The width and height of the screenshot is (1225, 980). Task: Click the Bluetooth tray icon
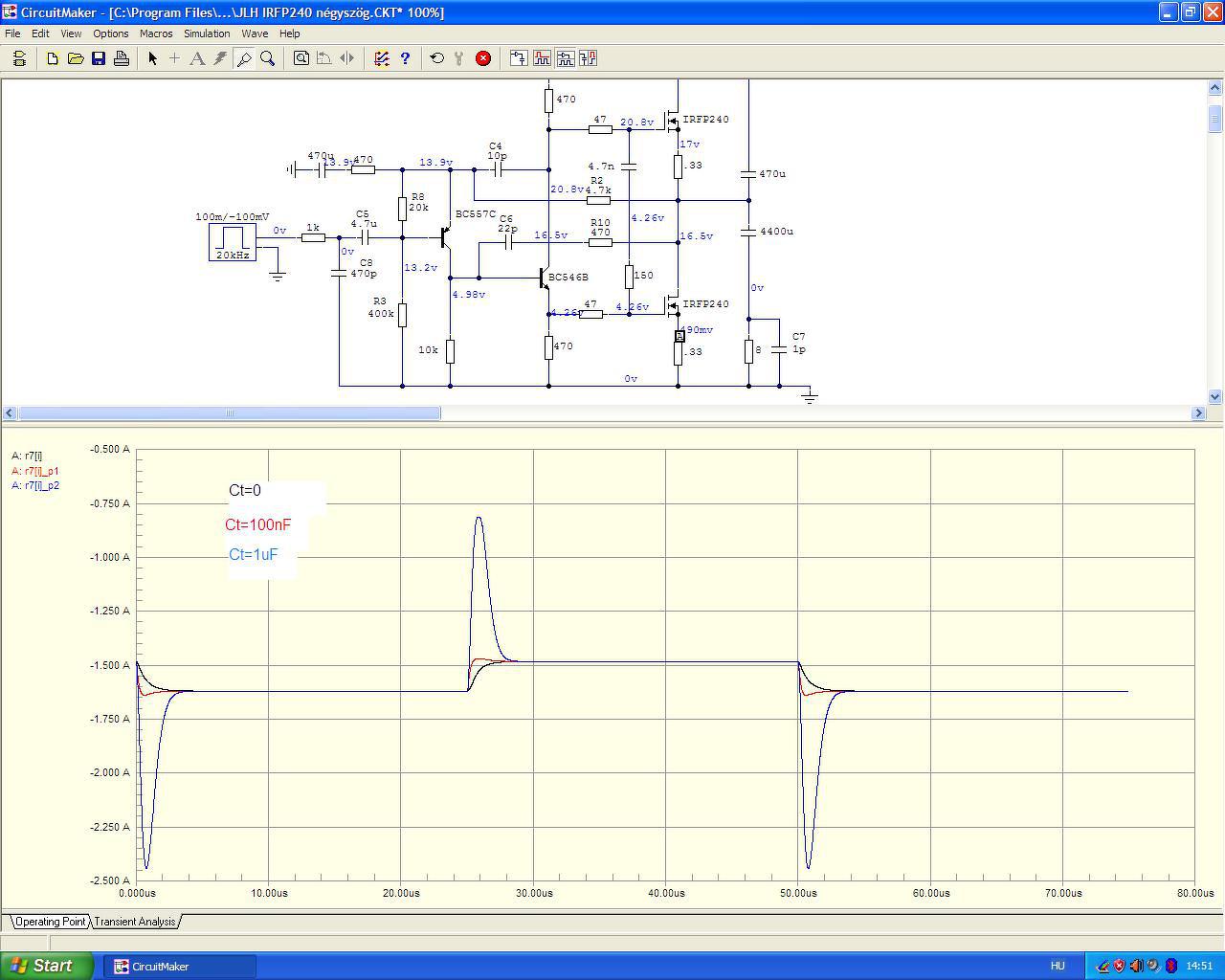pyautogui.click(x=1170, y=966)
